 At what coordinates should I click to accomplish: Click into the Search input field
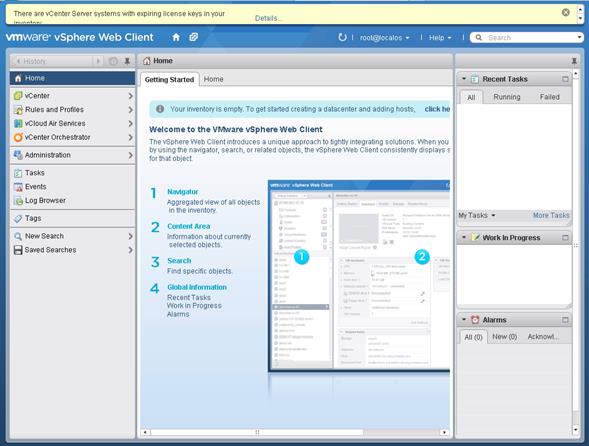point(531,38)
